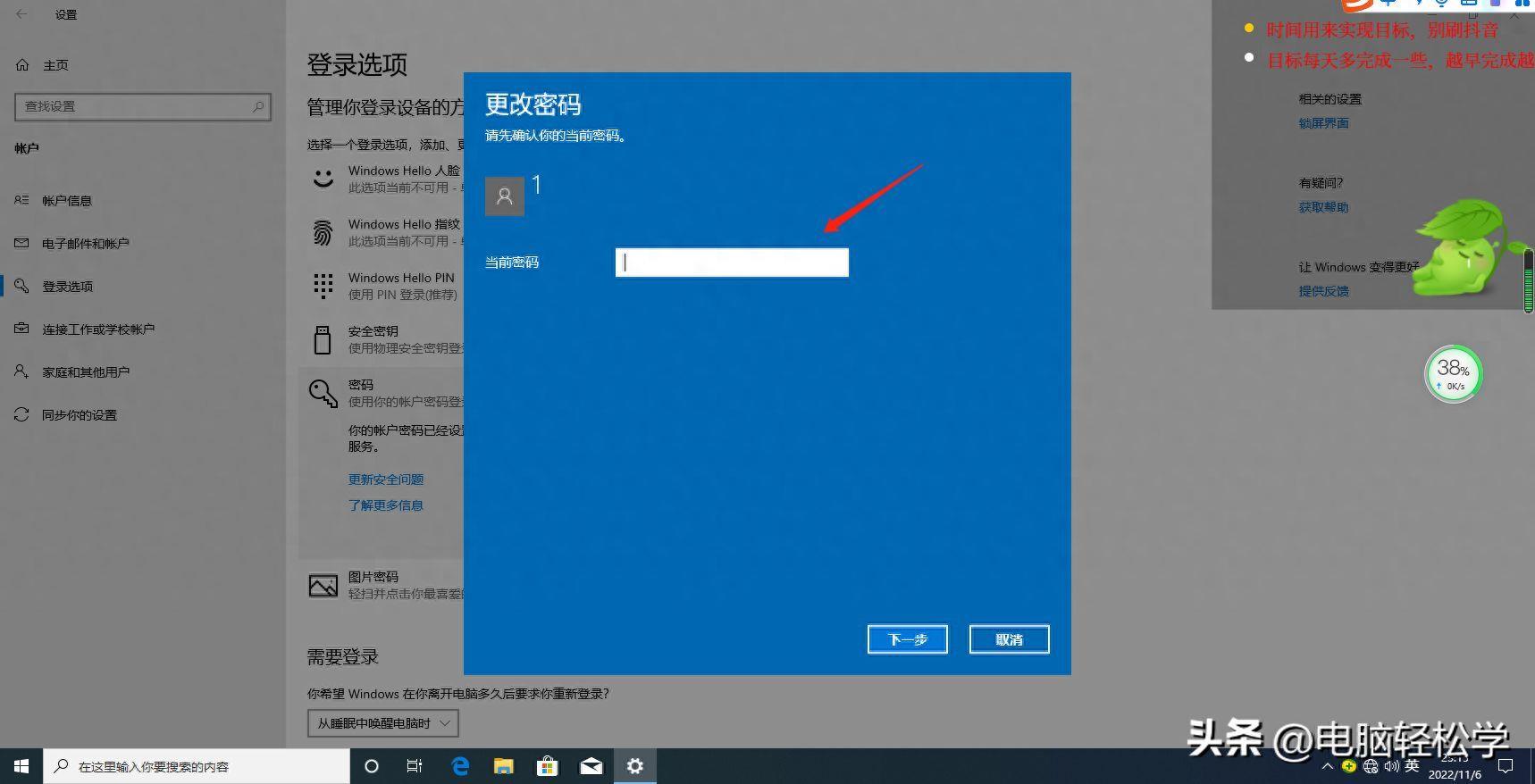This screenshot has width=1535, height=784.
Task: Click the fingerprint icon for Hello 指纹
Action: click(323, 232)
